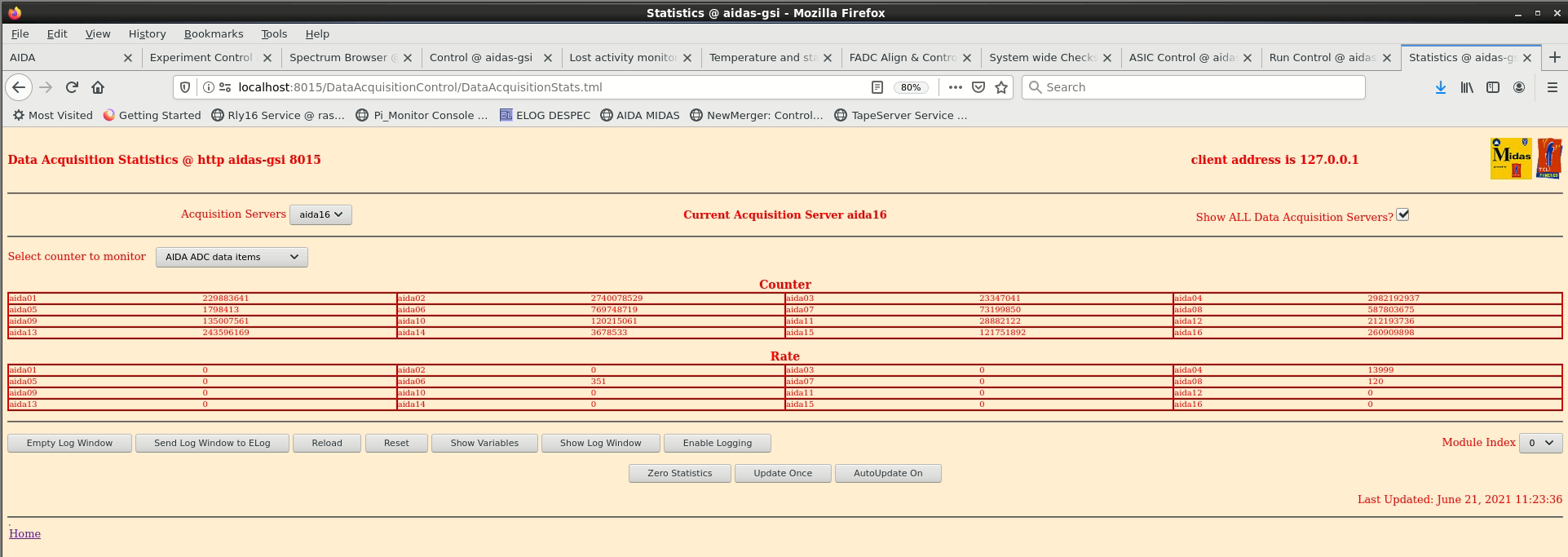The image size is (1568, 557).
Task: Click the Midas logo image
Action: [1510, 158]
